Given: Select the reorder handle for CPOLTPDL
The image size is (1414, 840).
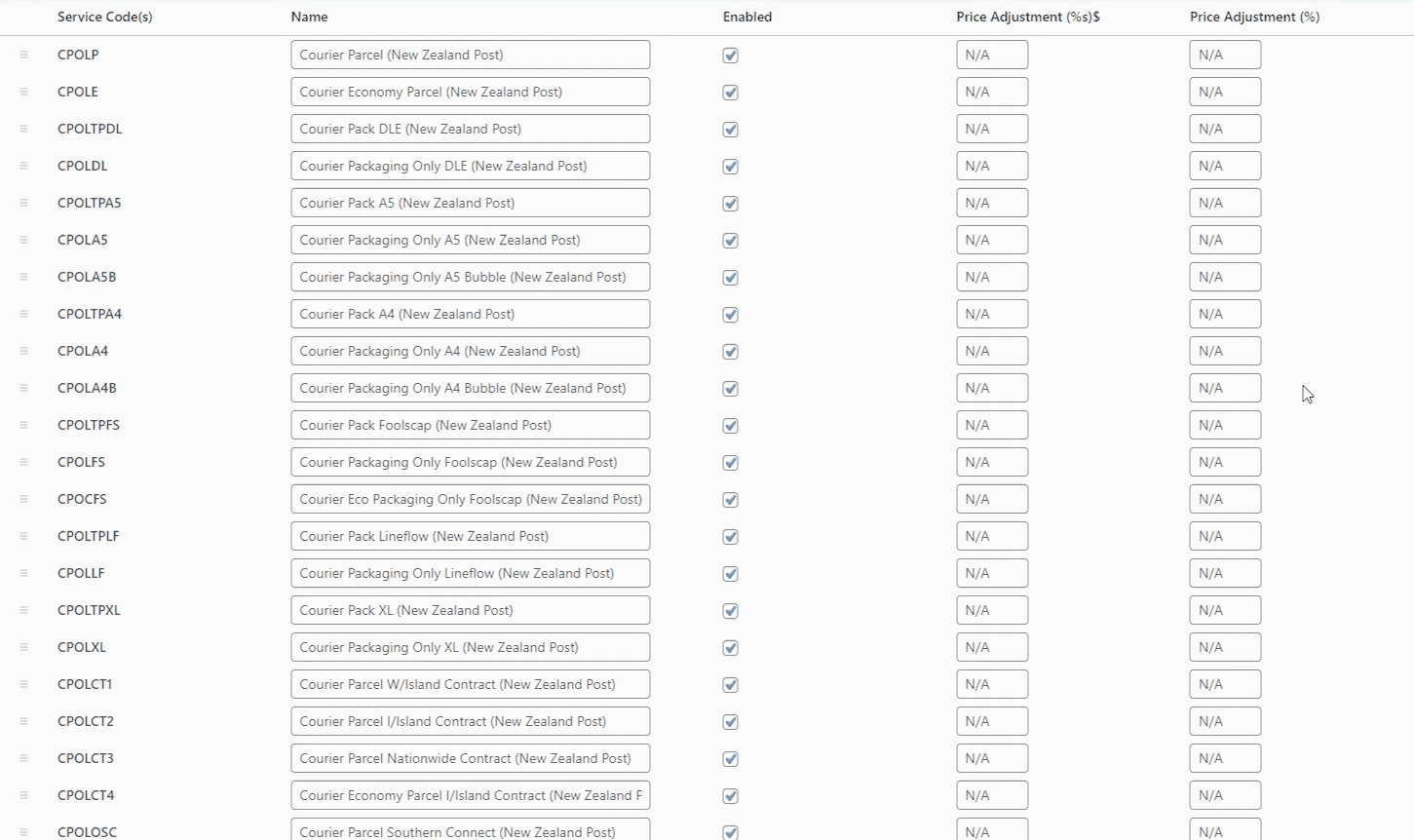Looking at the screenshot, I should (x=23, y=129).
